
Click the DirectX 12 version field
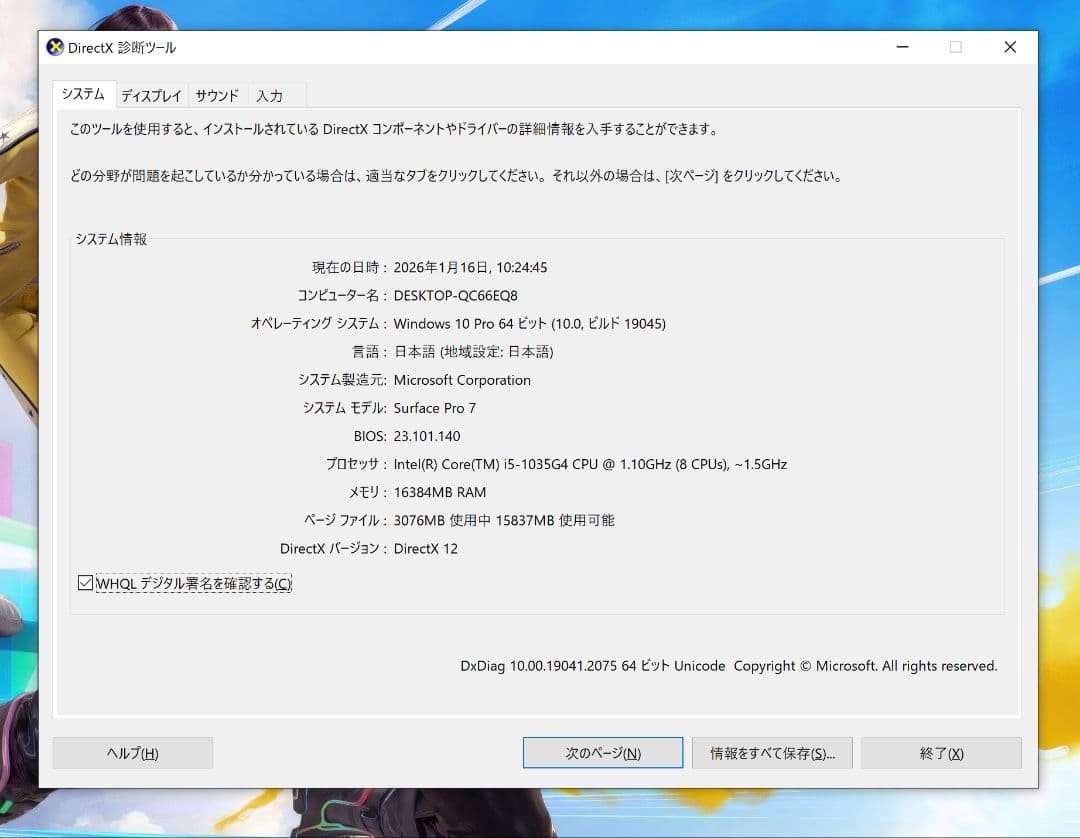point(426,548)
